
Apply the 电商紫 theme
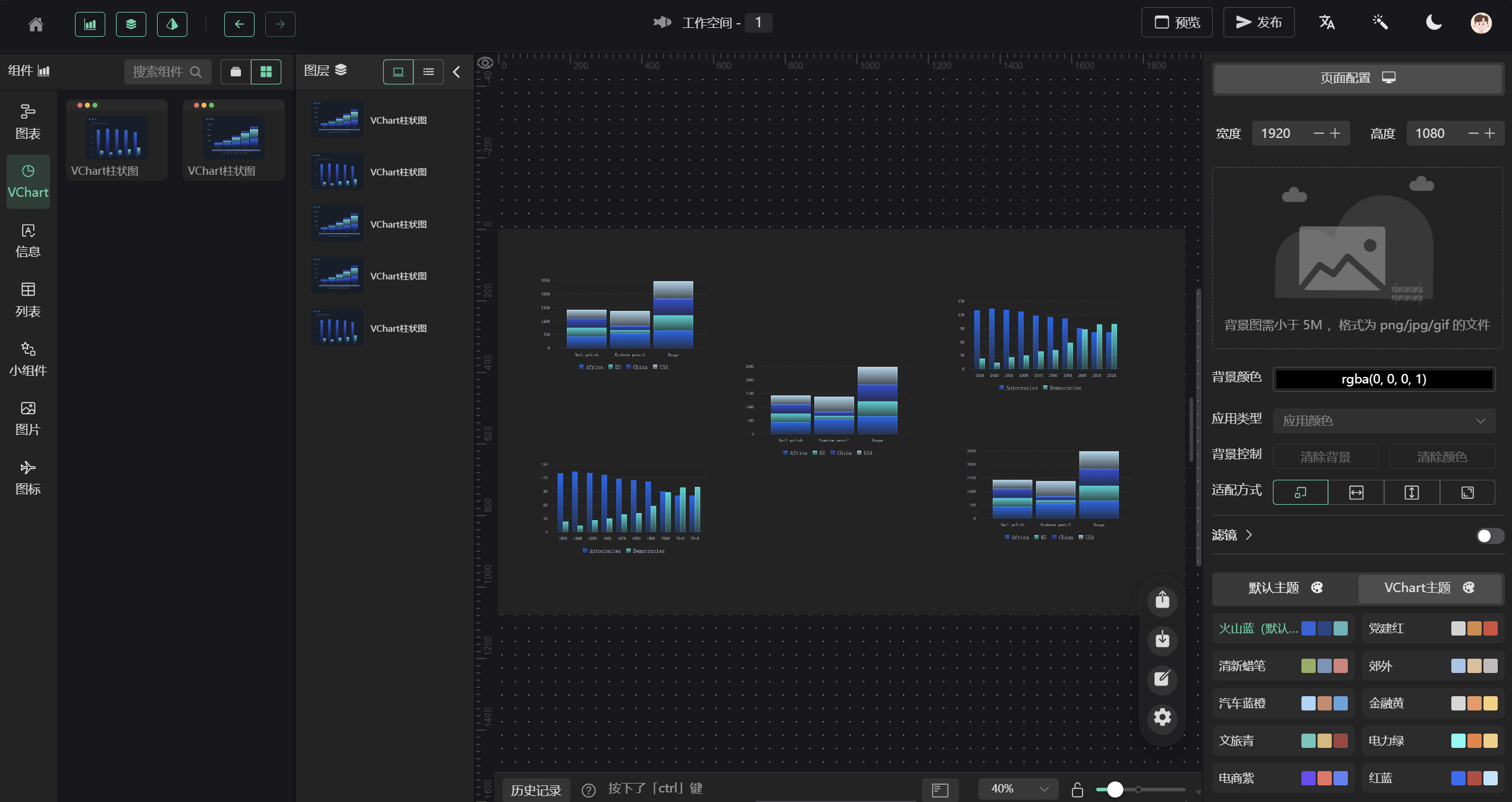1284,778
